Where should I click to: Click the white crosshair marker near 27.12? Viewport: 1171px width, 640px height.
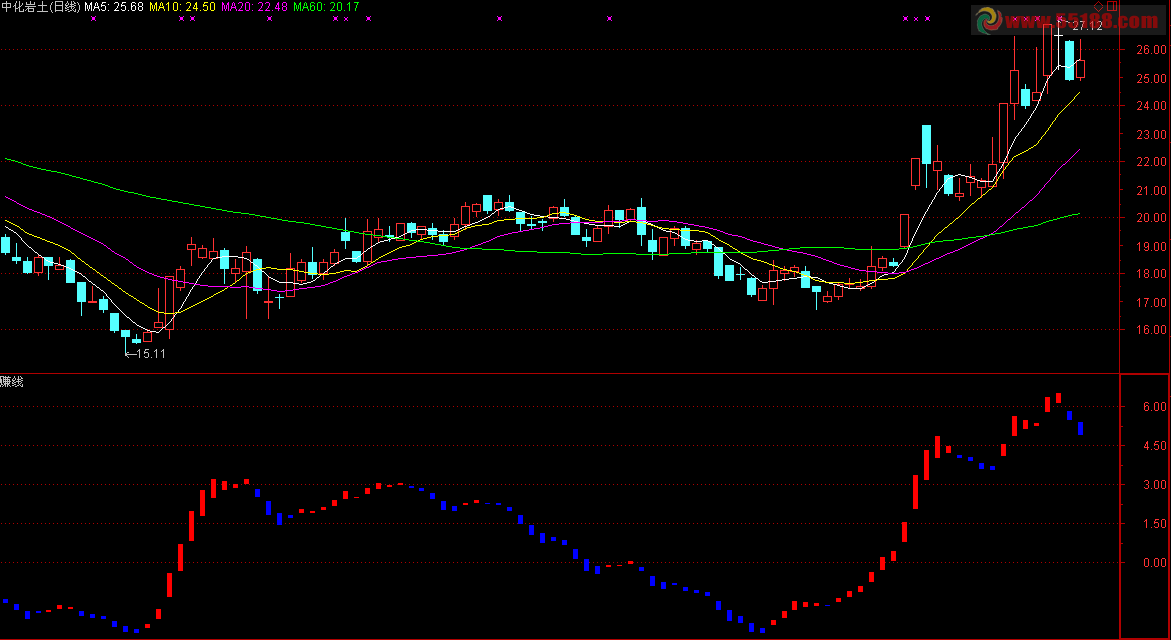pos(1058,34)
